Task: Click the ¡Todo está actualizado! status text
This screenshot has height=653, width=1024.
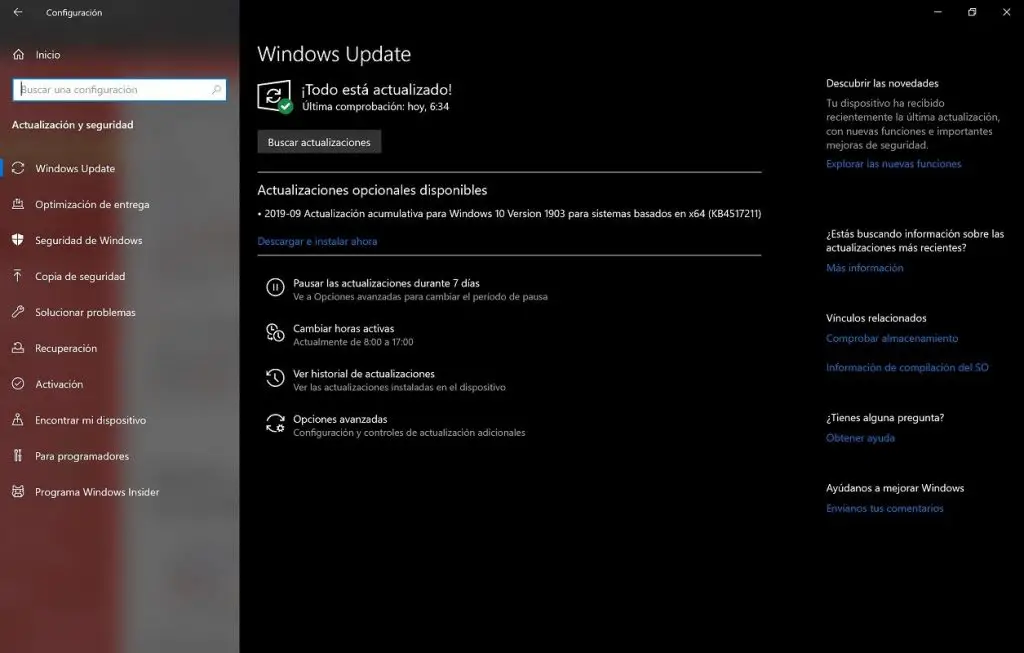Action: coord(377,89)
